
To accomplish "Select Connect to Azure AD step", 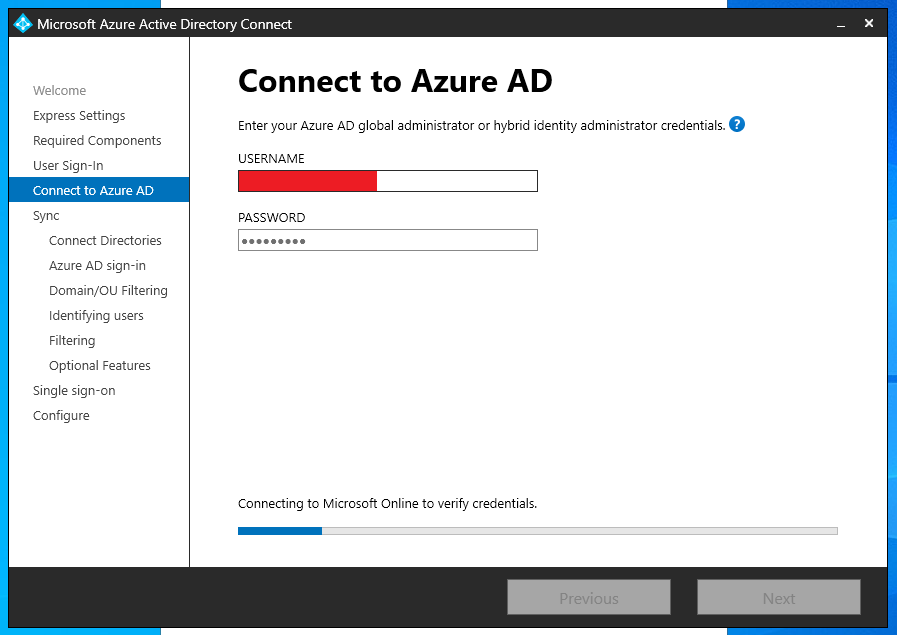I will tap(99, 190).
